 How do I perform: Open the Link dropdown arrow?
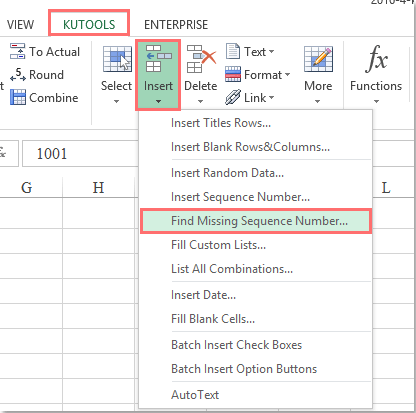271,98
